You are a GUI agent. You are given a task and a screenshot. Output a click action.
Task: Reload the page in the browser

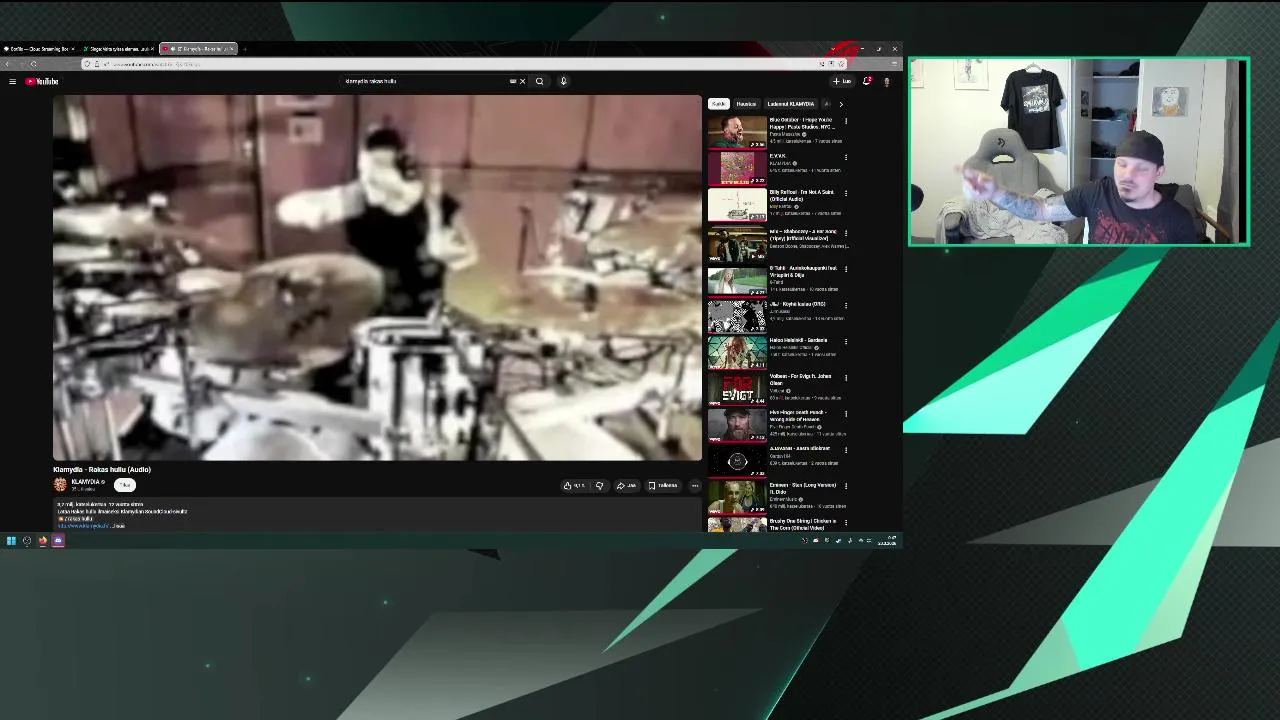[33, 64]
